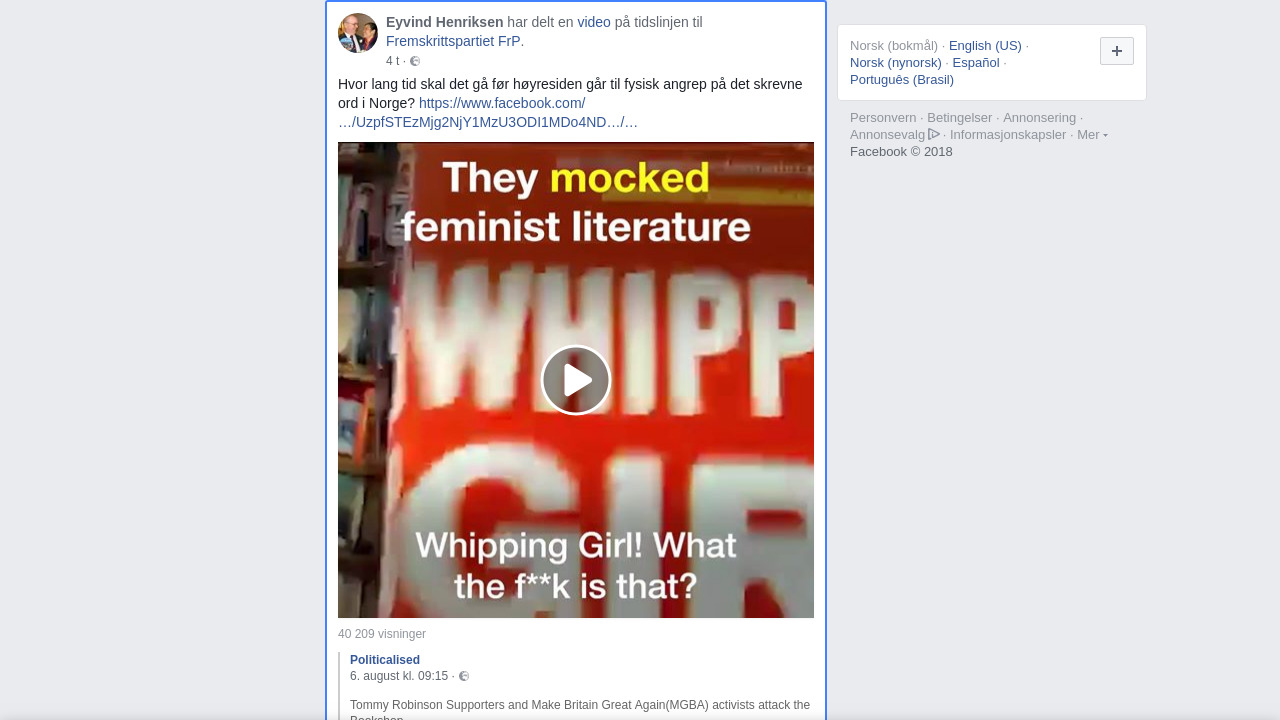Select the current Norsk (bokmål) language label

[x=894, y=45]
